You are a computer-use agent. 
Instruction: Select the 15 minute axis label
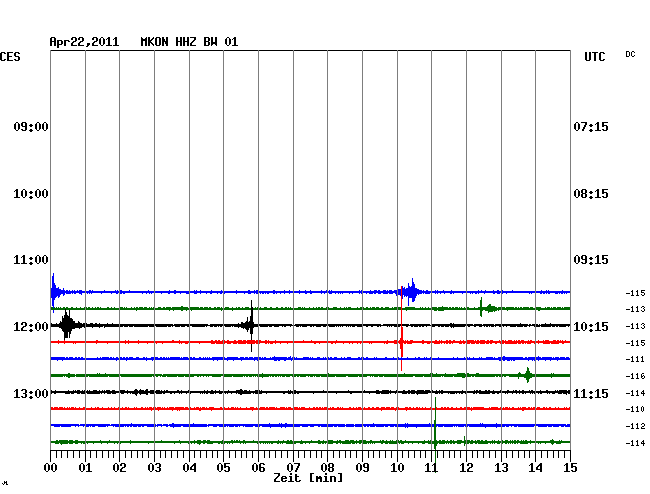point(570,467)
